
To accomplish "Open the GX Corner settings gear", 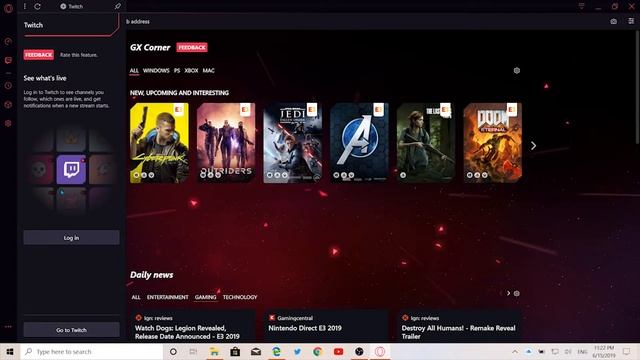I will tap(517, 71).
